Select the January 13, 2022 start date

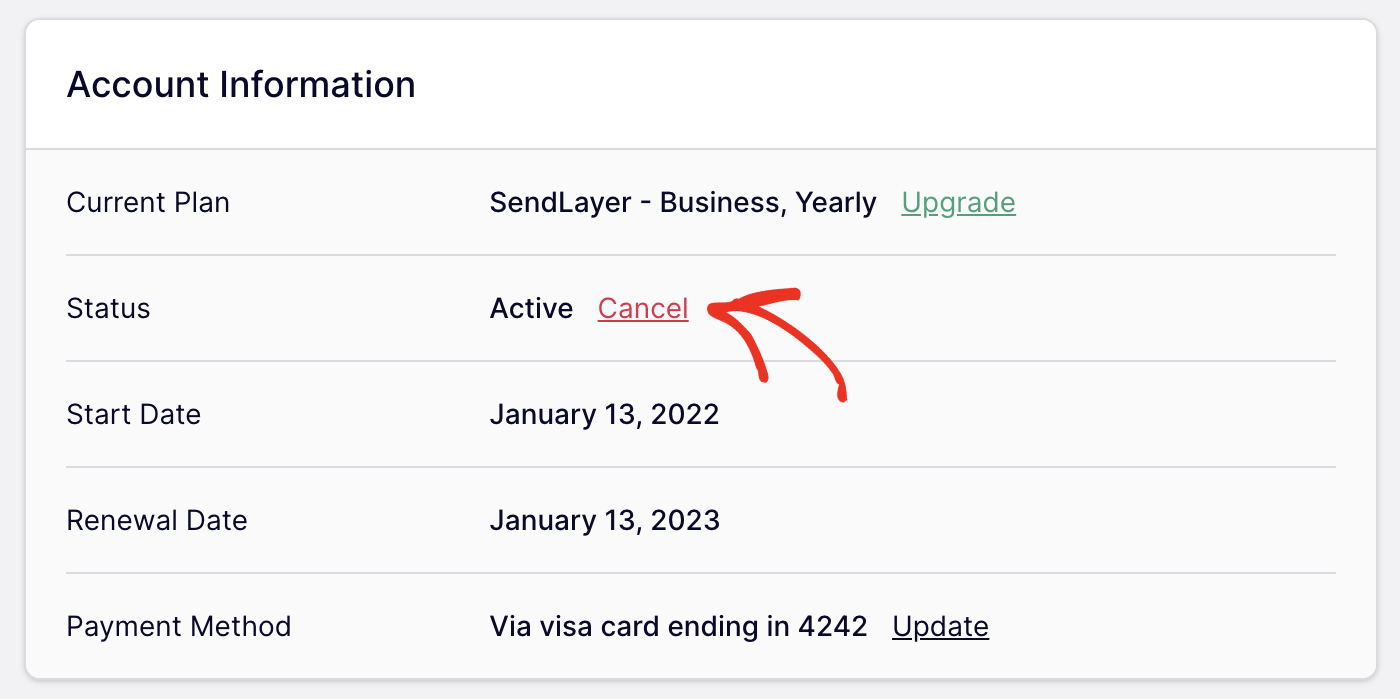coord(604,414)
